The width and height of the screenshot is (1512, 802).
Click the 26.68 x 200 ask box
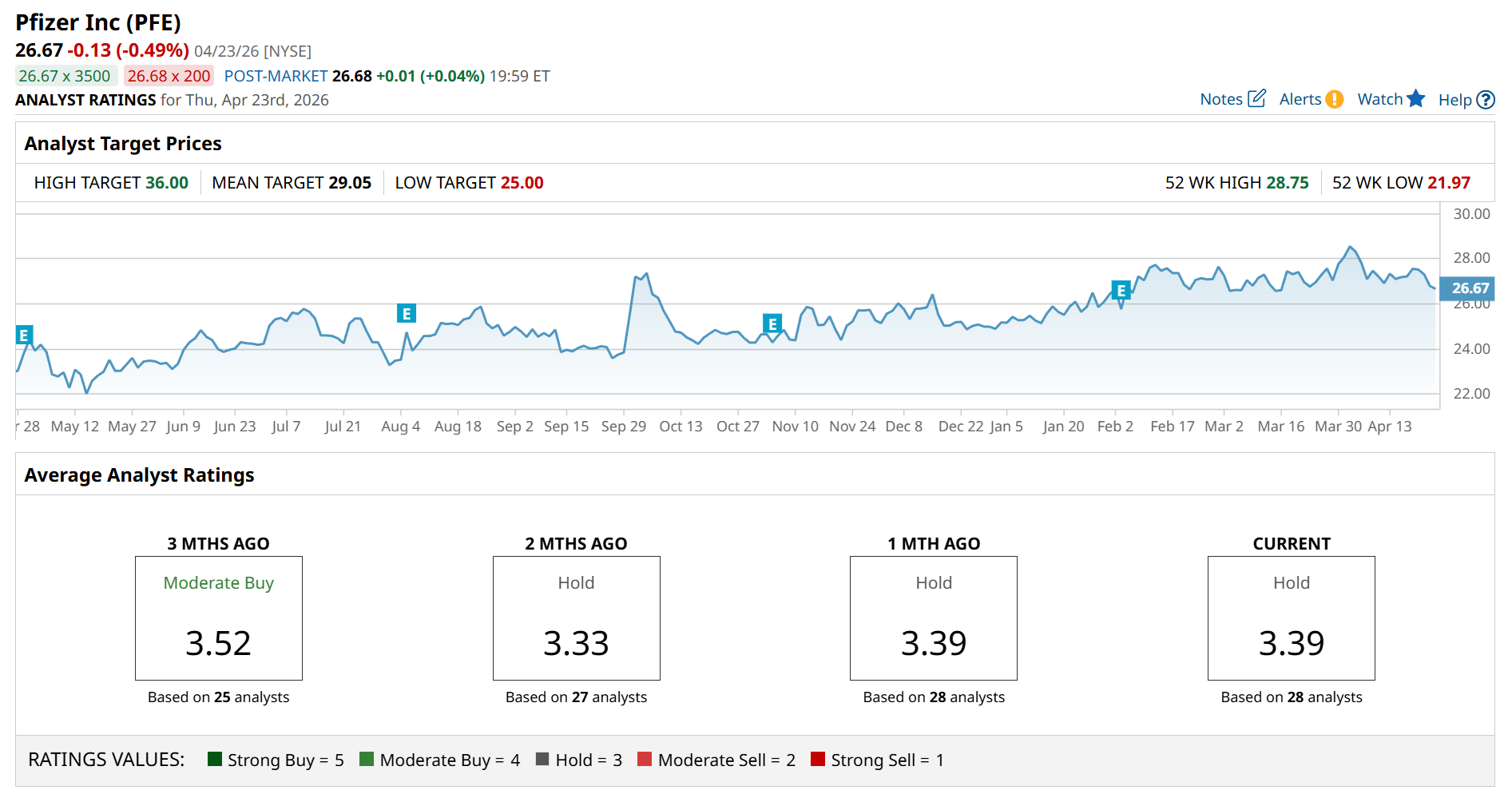(x=169, y=76)
